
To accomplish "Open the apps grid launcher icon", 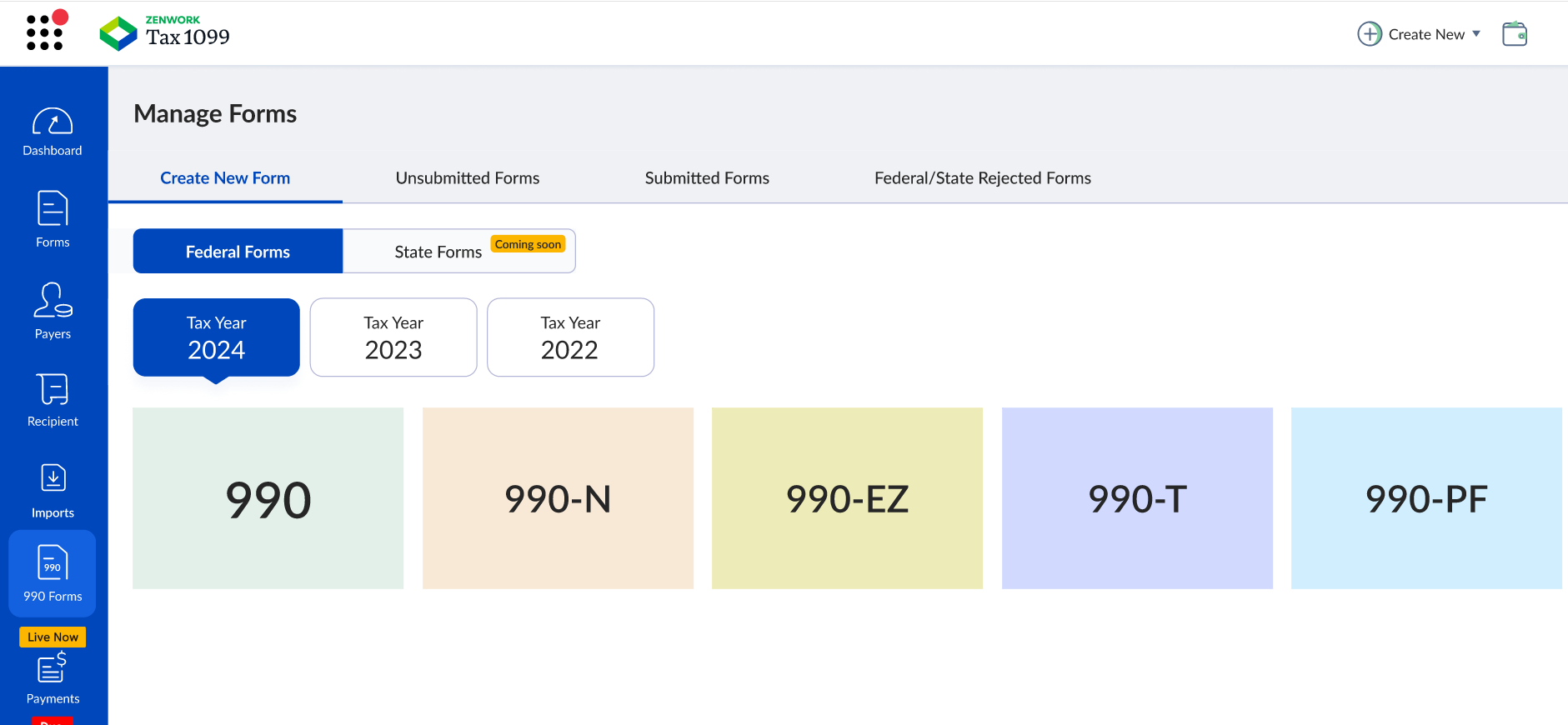I will (45, 32).
